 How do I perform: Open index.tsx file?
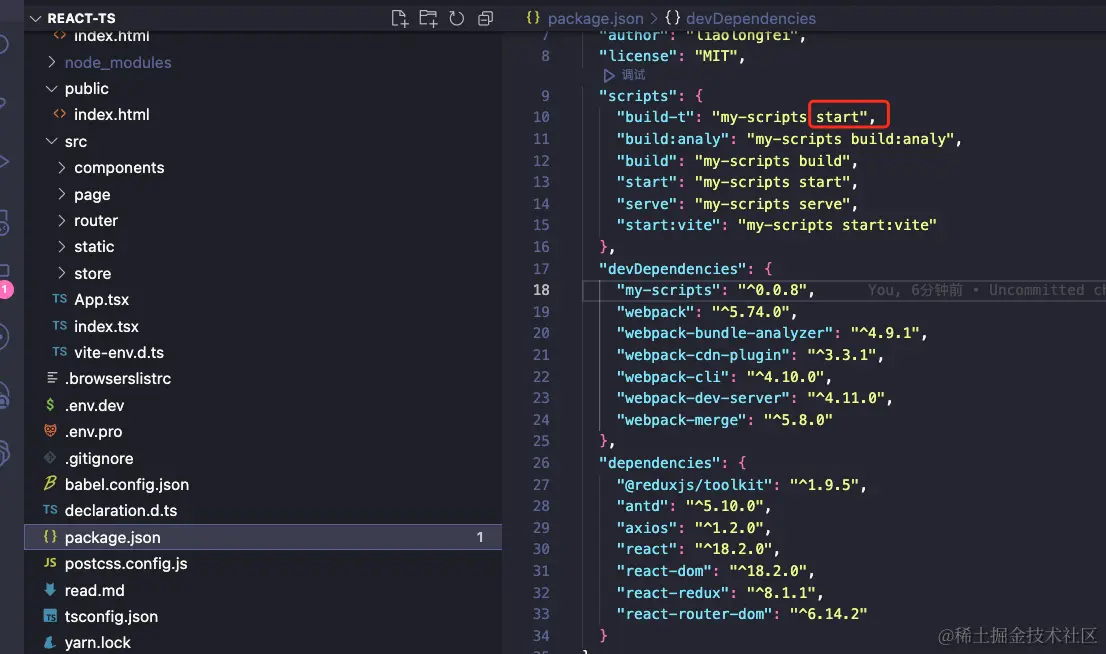click(x=107, y=327)
